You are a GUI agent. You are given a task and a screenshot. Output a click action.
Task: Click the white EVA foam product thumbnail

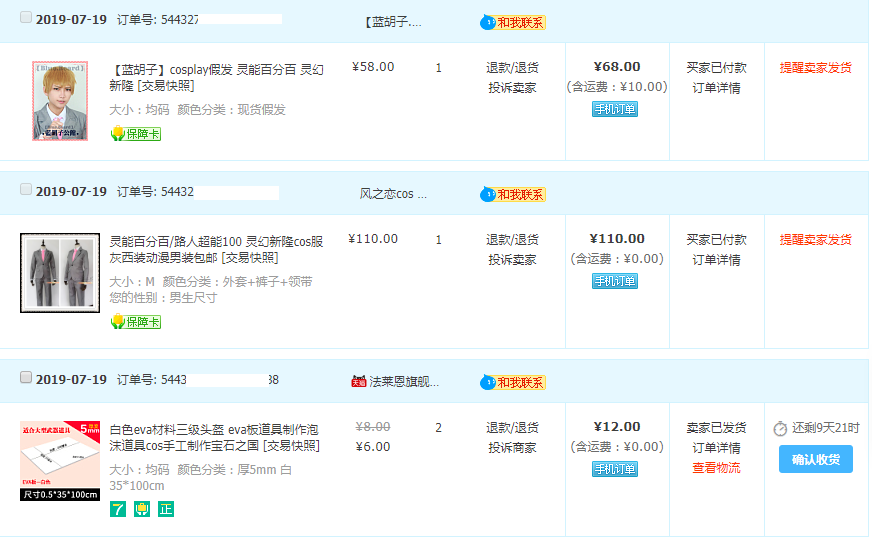coord(60,461)
